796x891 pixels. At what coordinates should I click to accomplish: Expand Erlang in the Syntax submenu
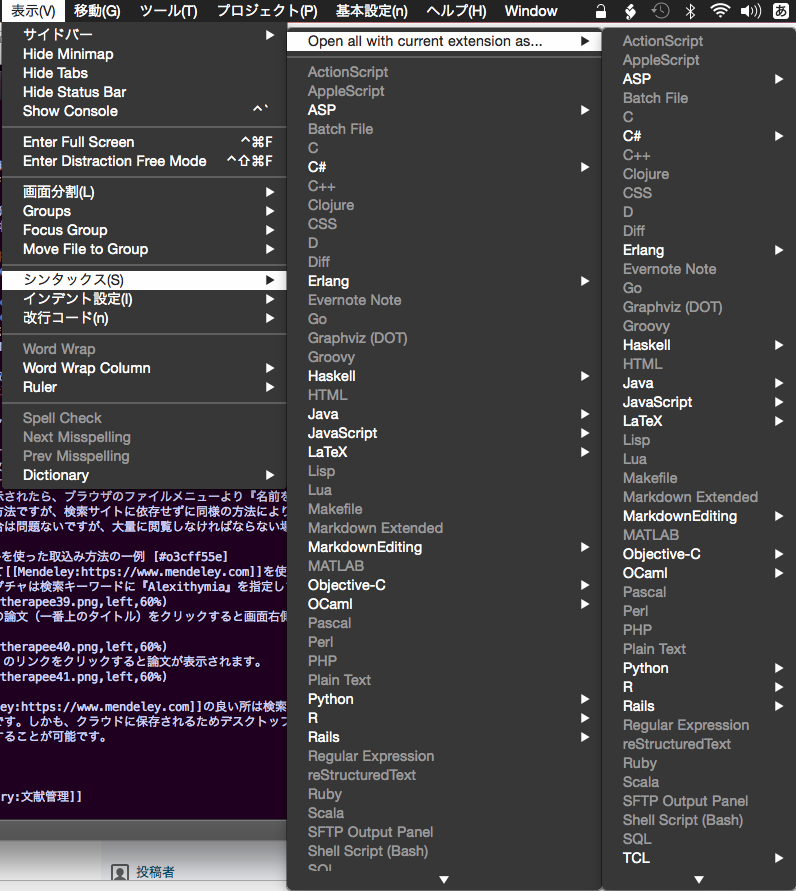(444, 281)
